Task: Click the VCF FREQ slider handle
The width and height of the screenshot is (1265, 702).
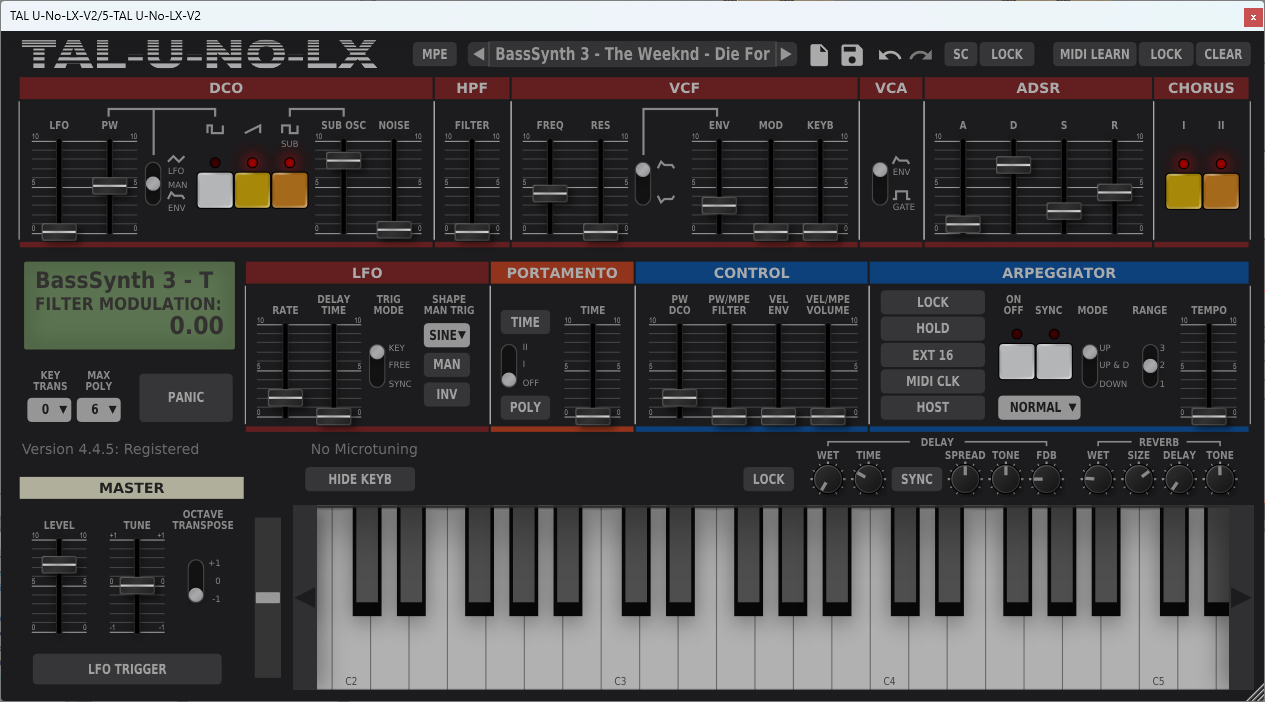Action: tap(550, 194)
